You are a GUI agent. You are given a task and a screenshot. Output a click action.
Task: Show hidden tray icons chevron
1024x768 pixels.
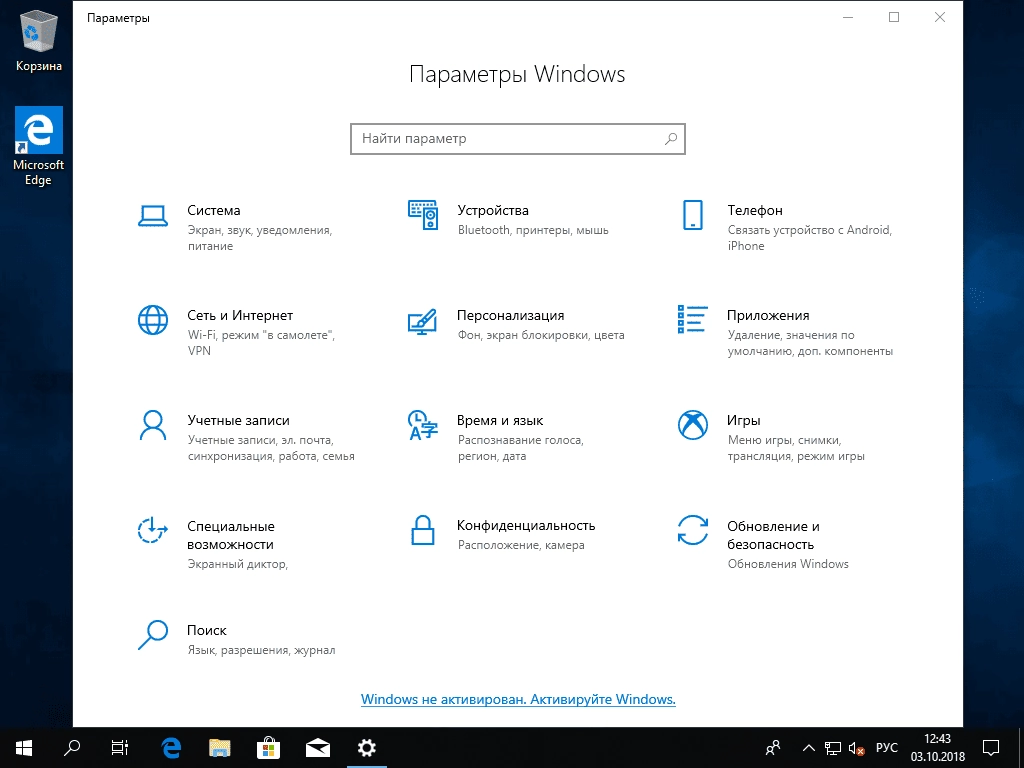(808, 748)
